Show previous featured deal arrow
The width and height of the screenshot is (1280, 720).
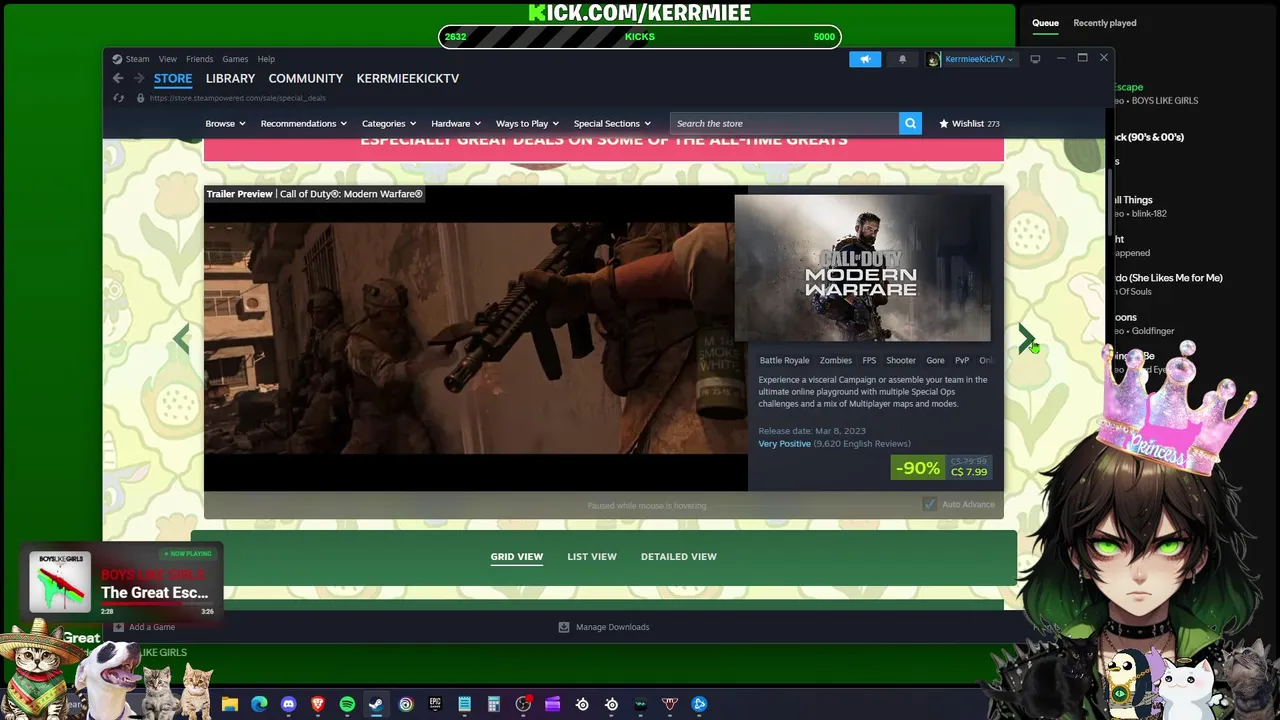tap(181, 339)
